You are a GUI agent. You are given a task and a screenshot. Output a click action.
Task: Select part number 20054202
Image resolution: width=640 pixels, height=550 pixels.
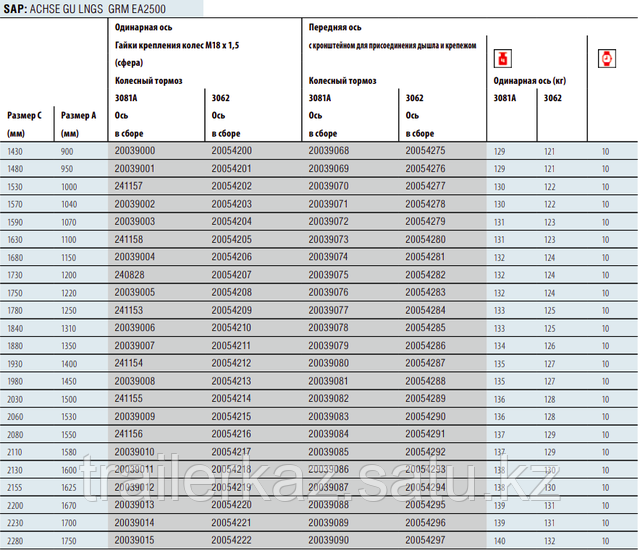click(x=231, y=186)
